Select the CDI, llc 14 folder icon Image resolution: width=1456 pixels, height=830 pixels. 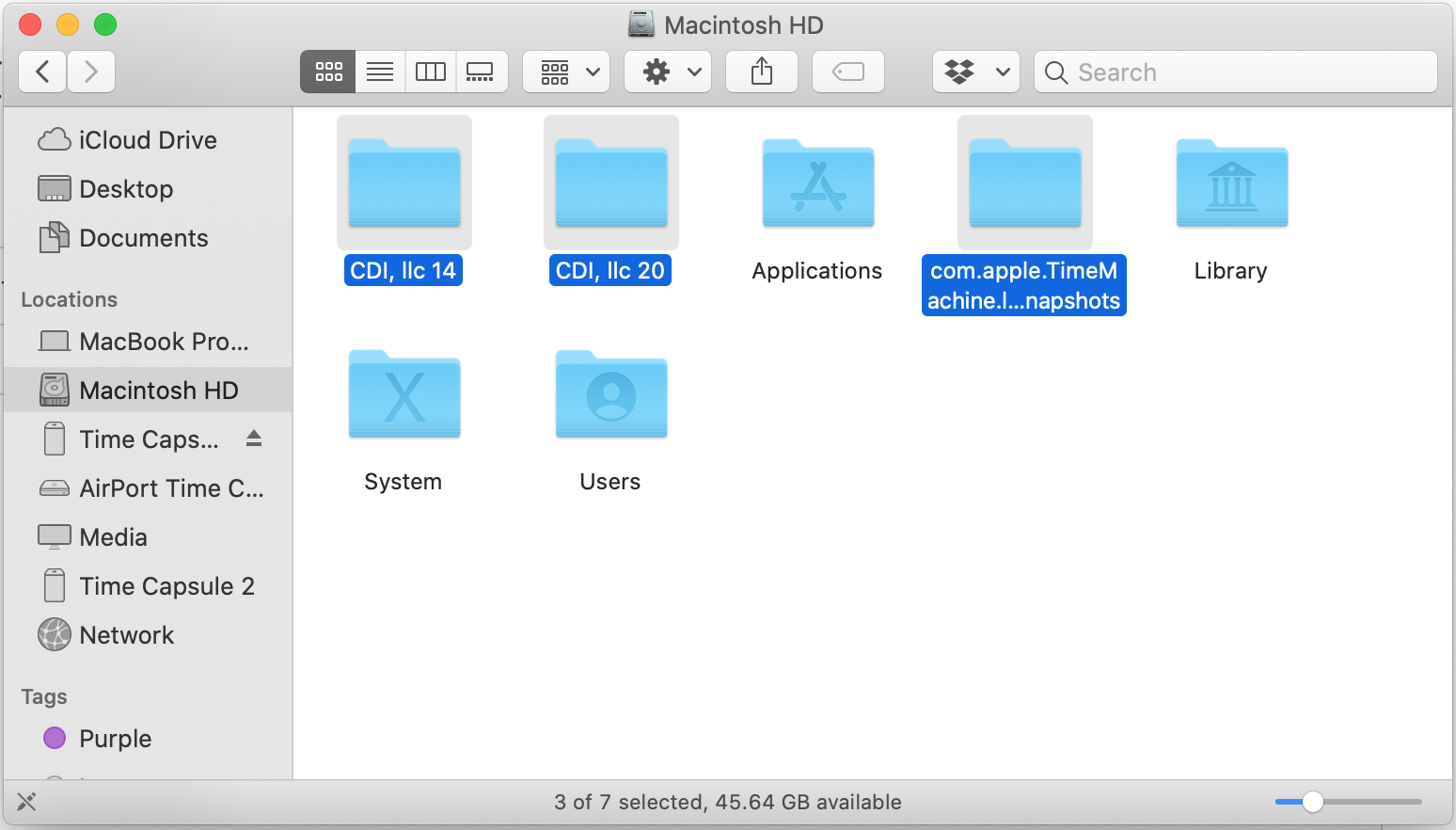pos(404,183)
